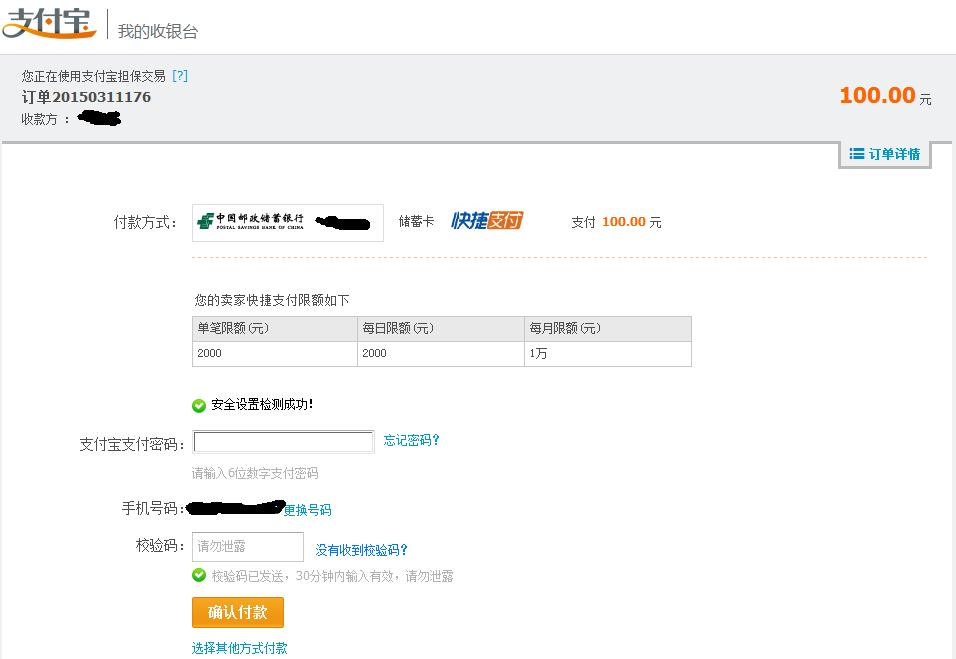Open the 订单详情 order details tab
This screenshot has height=659, width=956.
[885, 154]
